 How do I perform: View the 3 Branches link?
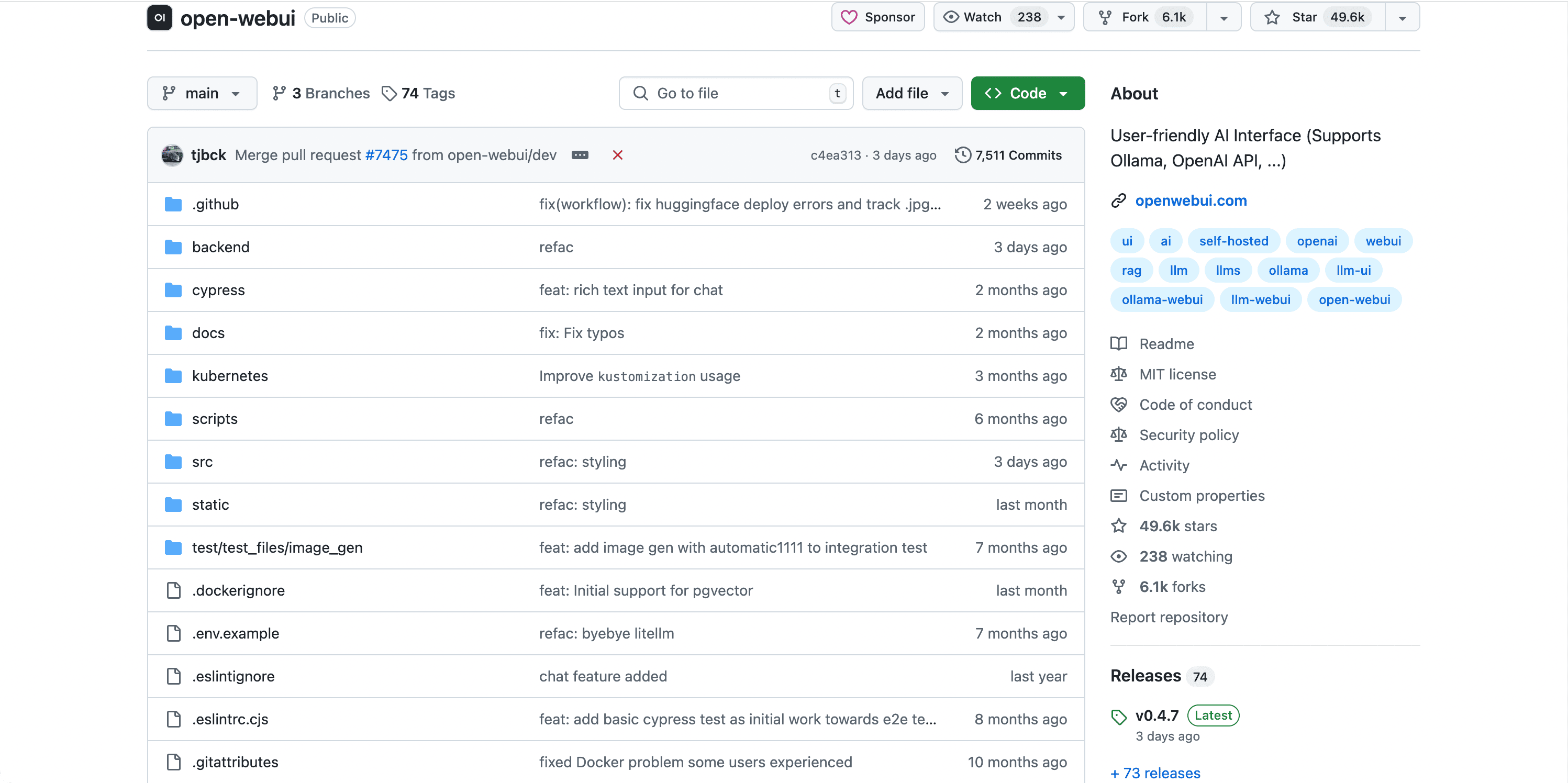click(x=321, y=93)
